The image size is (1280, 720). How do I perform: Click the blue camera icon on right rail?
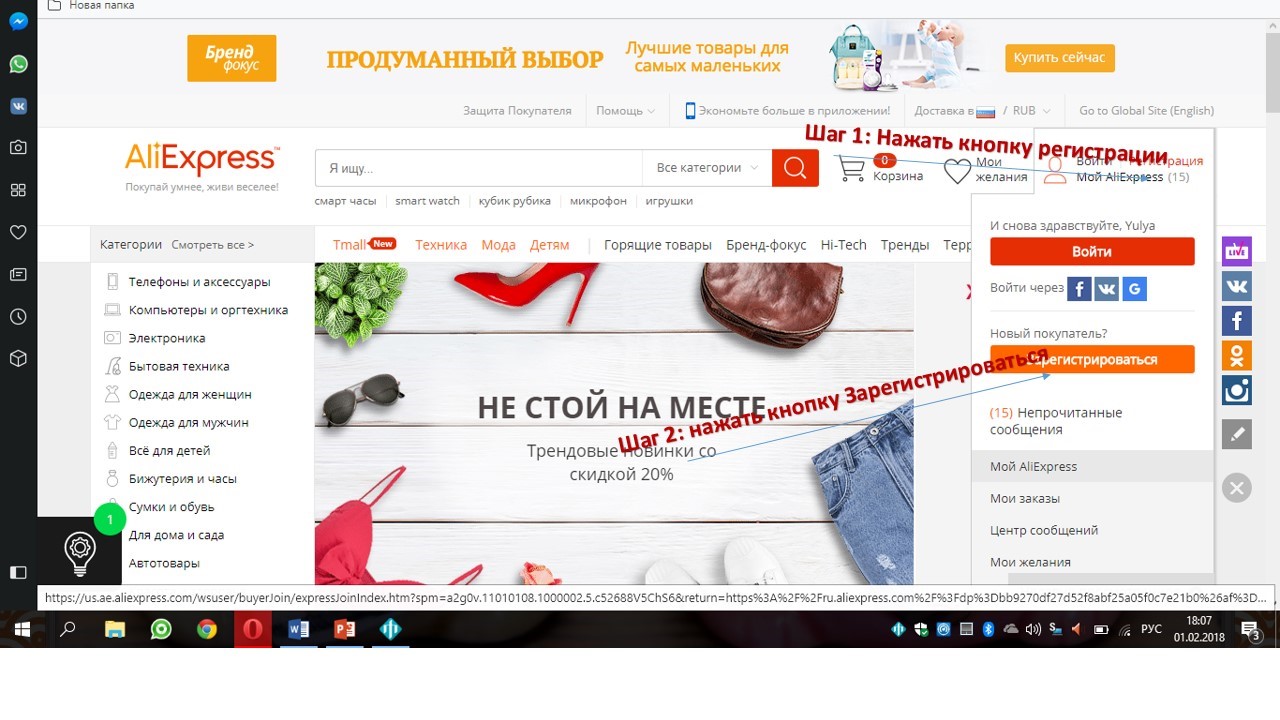(x=1237, y=390)
